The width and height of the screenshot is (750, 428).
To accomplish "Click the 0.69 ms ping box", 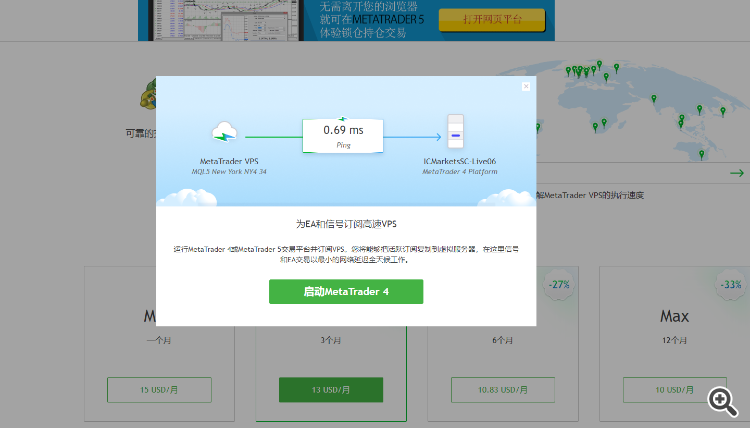I will (343, 136).
